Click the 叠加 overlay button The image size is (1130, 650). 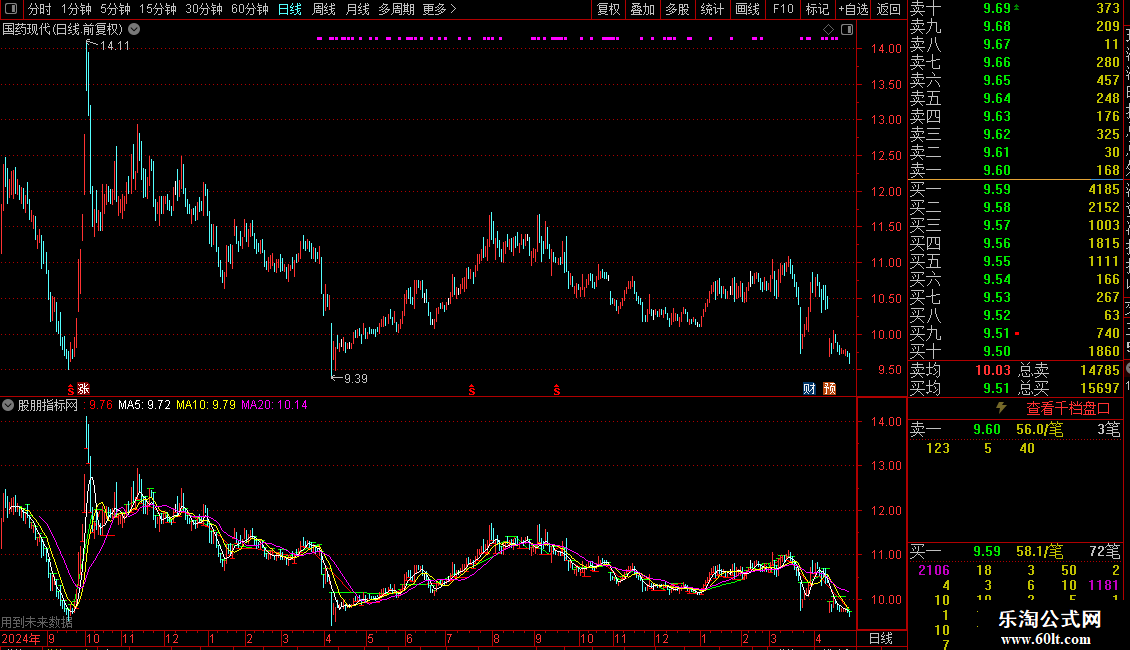click(643, 9)
